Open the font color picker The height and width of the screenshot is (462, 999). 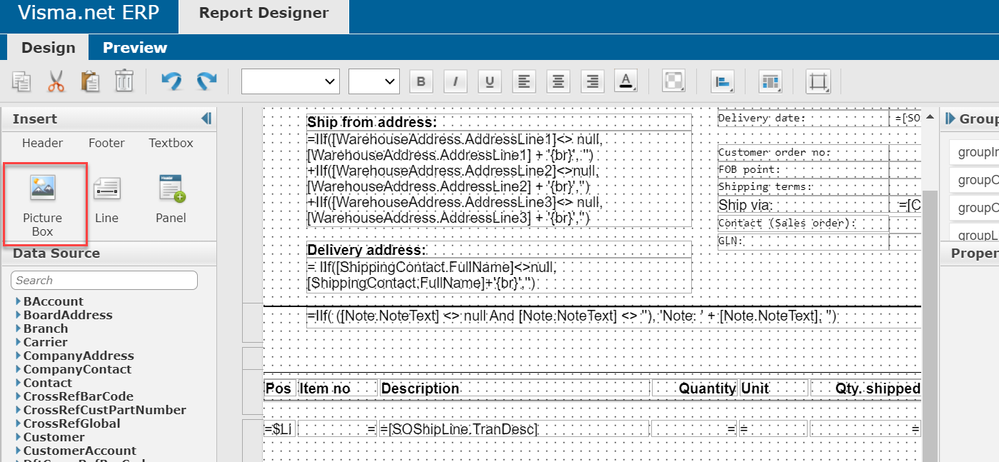click(626, 82)
